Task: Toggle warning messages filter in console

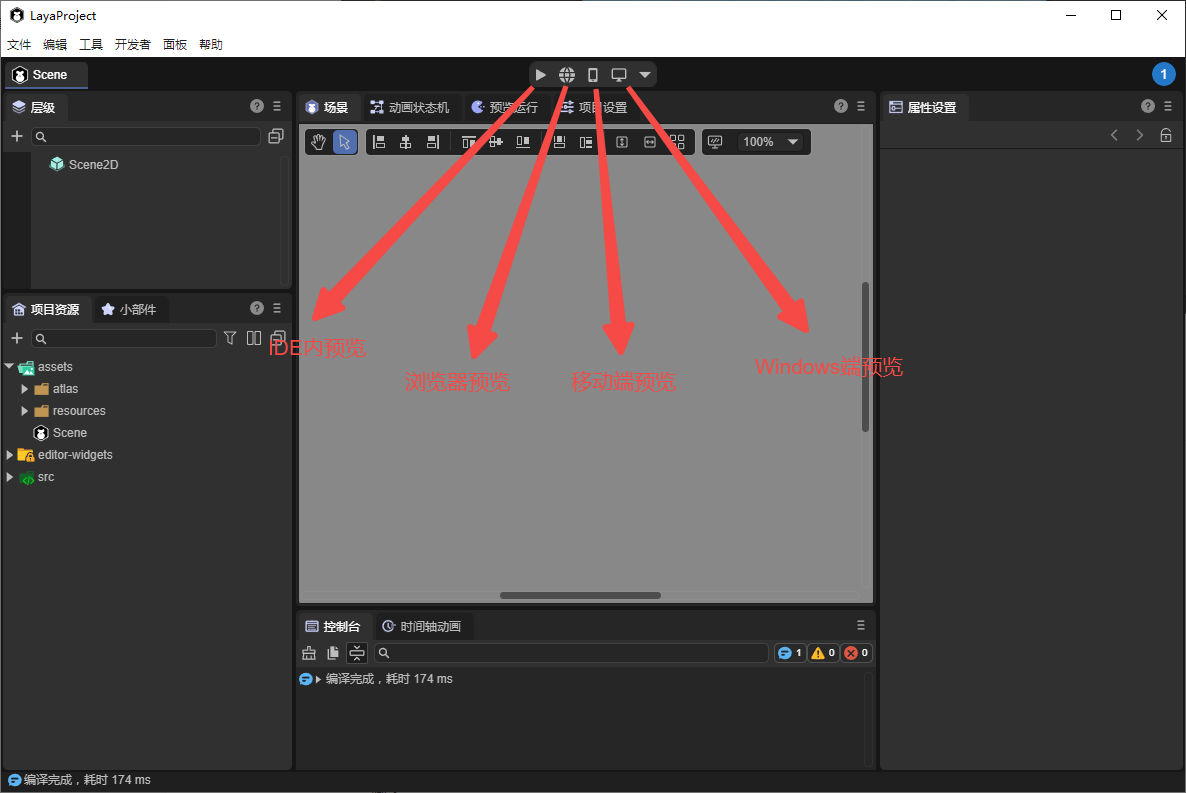Action: point(822,653)
